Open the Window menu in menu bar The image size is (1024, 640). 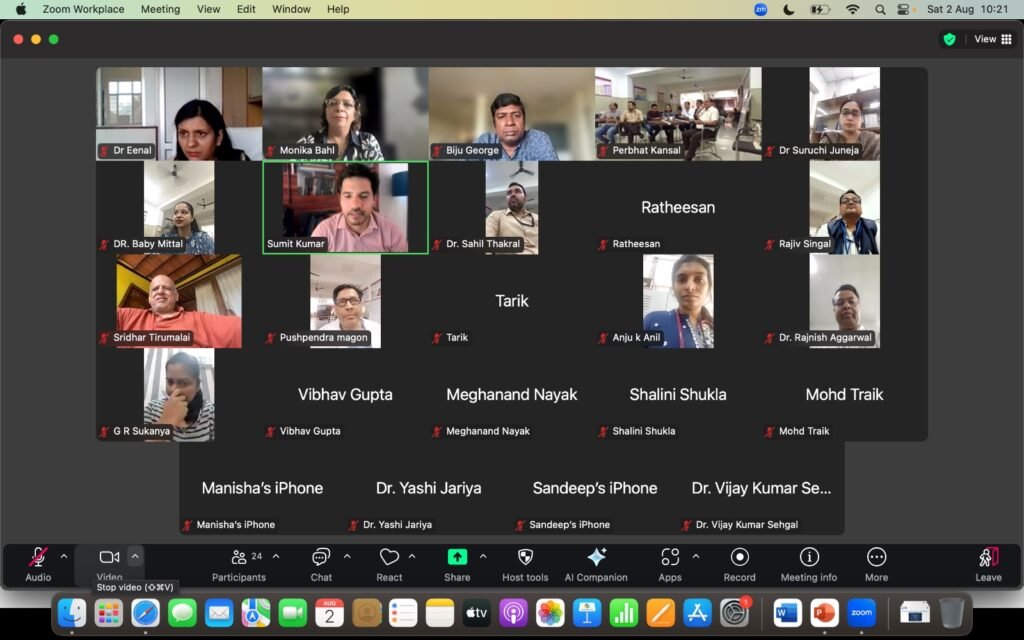tap(291, 9)
